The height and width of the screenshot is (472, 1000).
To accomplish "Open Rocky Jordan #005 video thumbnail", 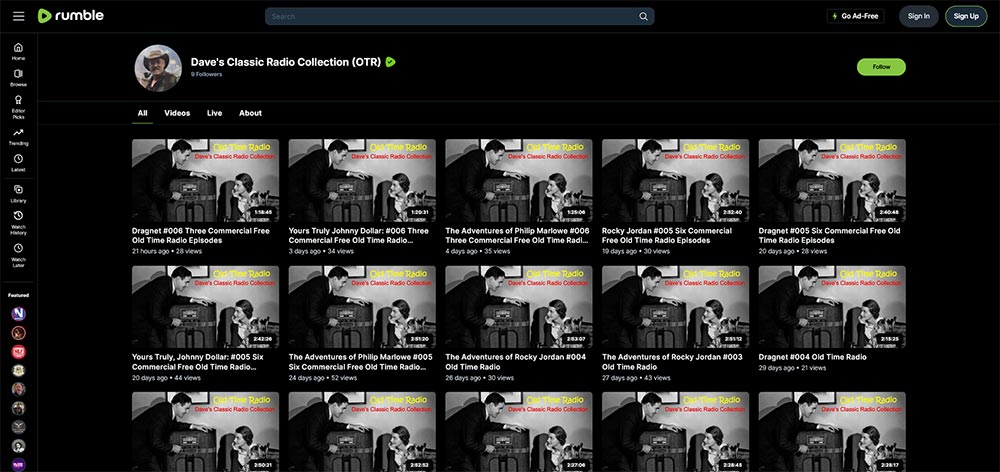I will click(x=675, y=181).
